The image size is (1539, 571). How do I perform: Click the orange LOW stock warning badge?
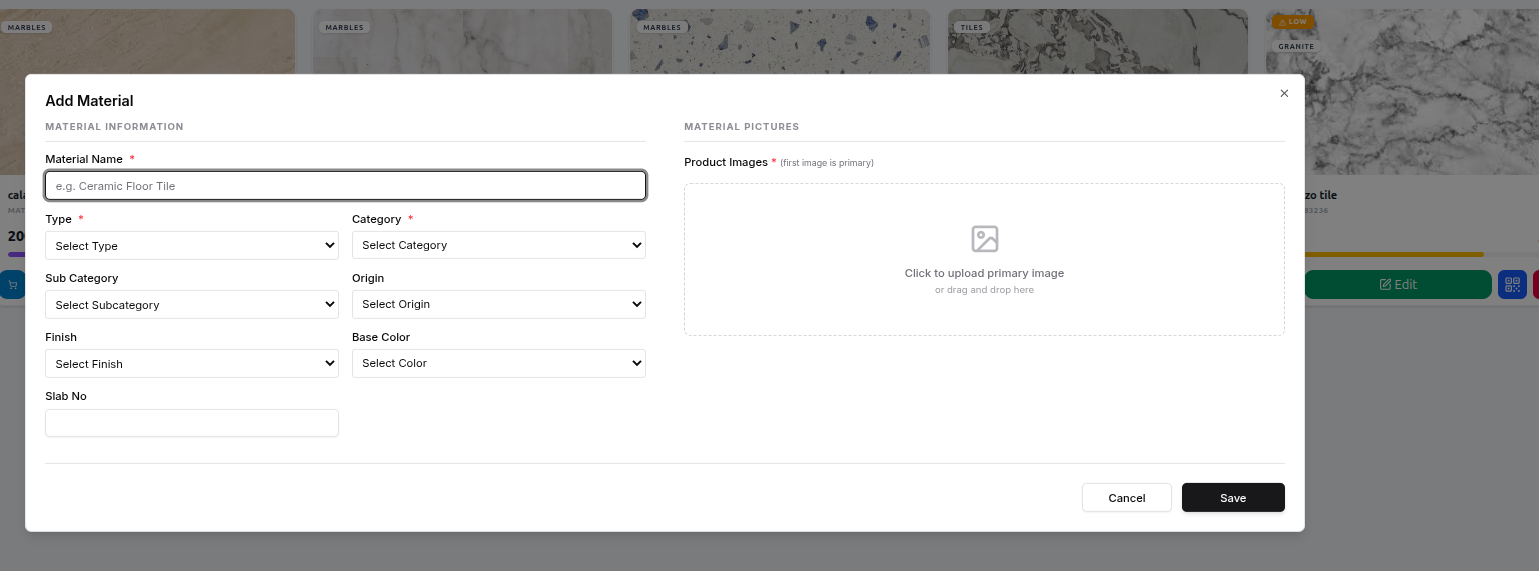click(x=1292, y=21)
